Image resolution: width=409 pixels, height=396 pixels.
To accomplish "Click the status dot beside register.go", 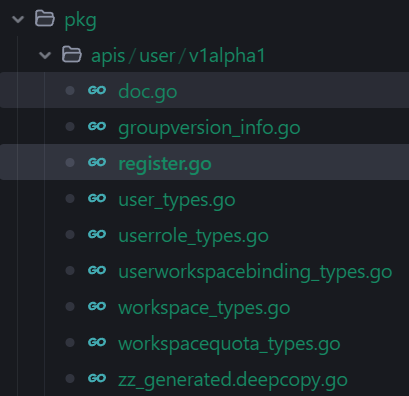I will (x=70, y=162).
